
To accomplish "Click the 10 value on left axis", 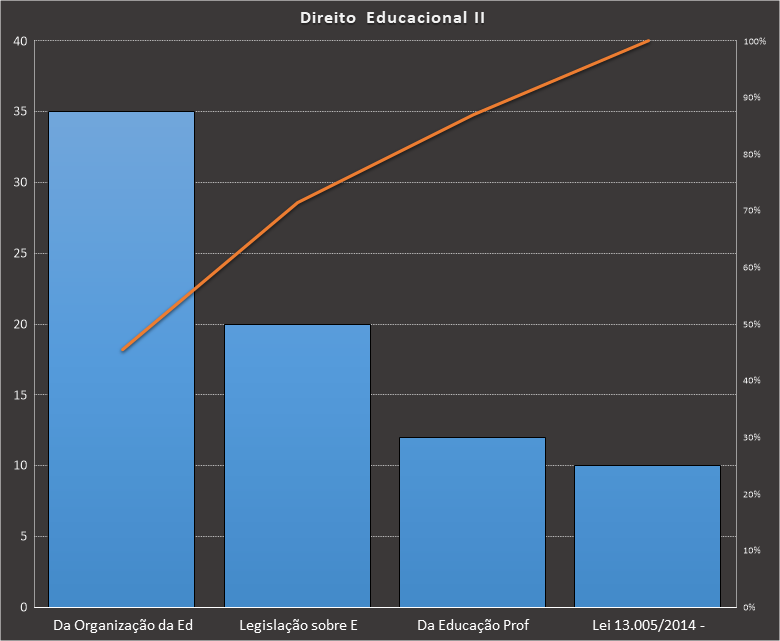I will 20,466.
